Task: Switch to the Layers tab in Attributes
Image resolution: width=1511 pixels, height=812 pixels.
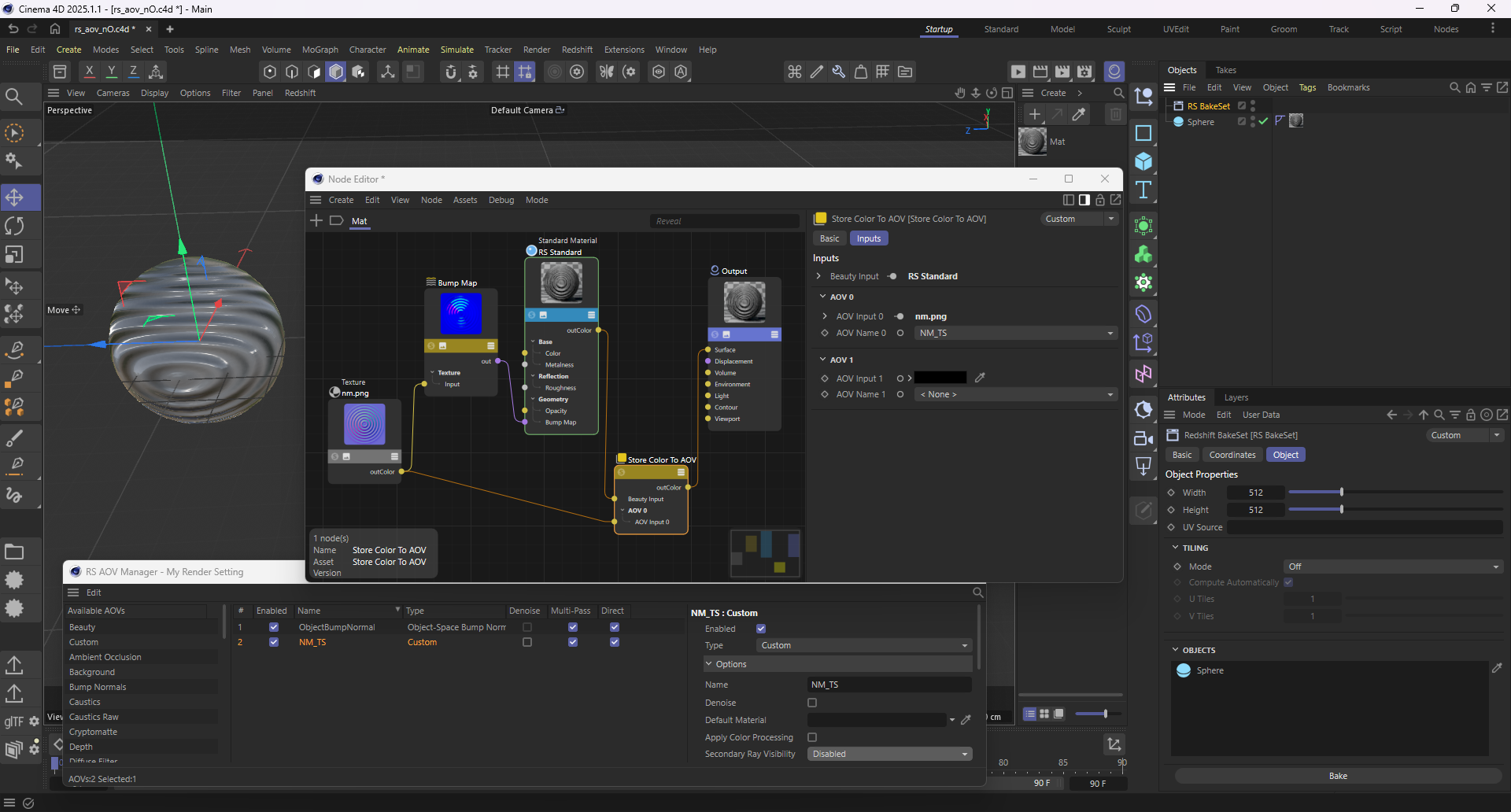Action: [x=1236, y=397]
